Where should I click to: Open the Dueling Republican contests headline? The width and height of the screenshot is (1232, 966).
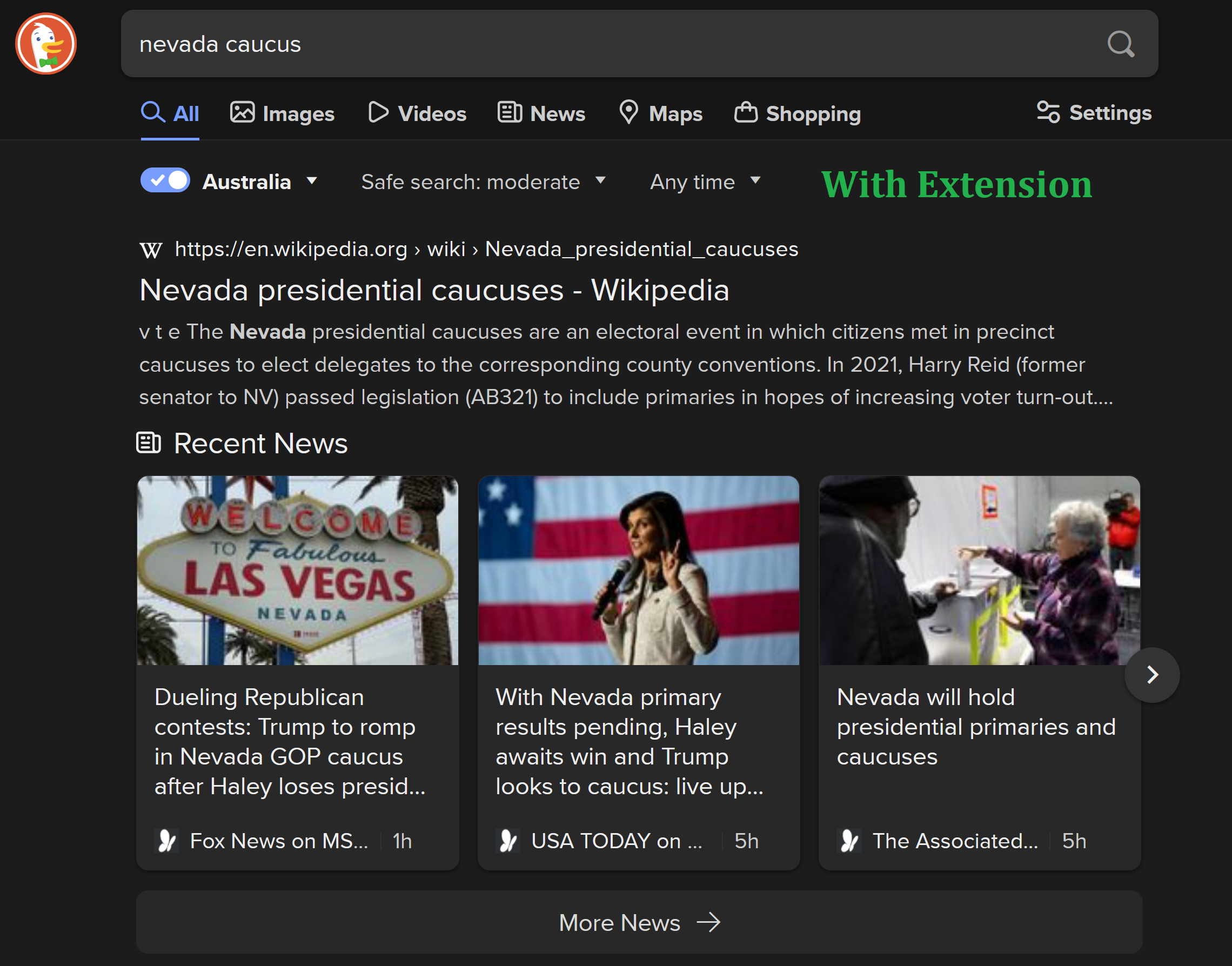coord(290,741)
